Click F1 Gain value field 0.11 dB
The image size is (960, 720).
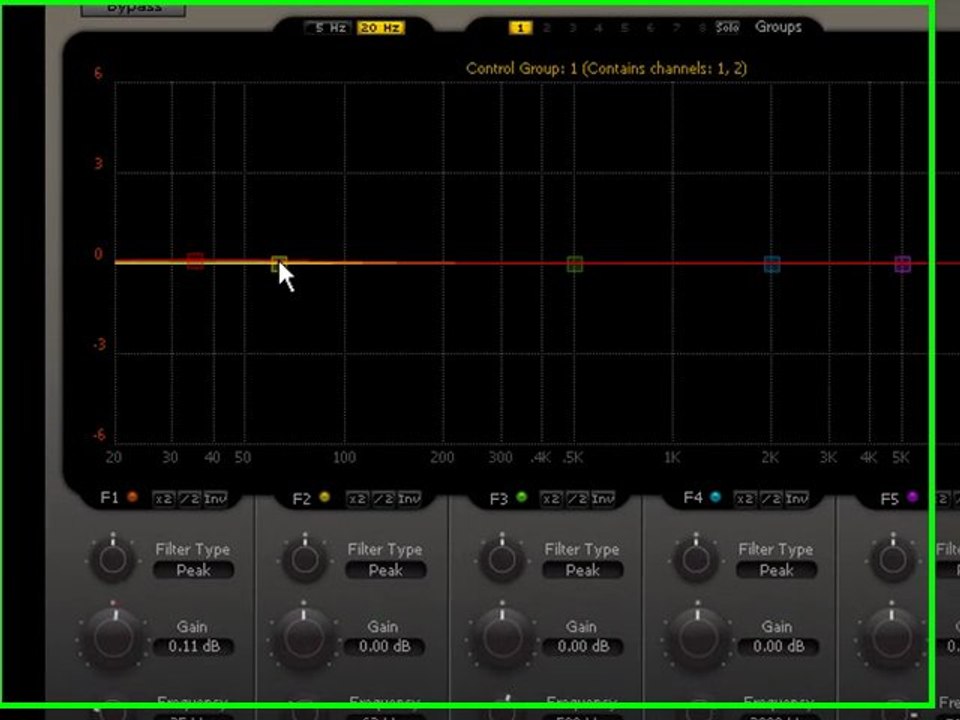pyautogui.click(x=193, y=647)
